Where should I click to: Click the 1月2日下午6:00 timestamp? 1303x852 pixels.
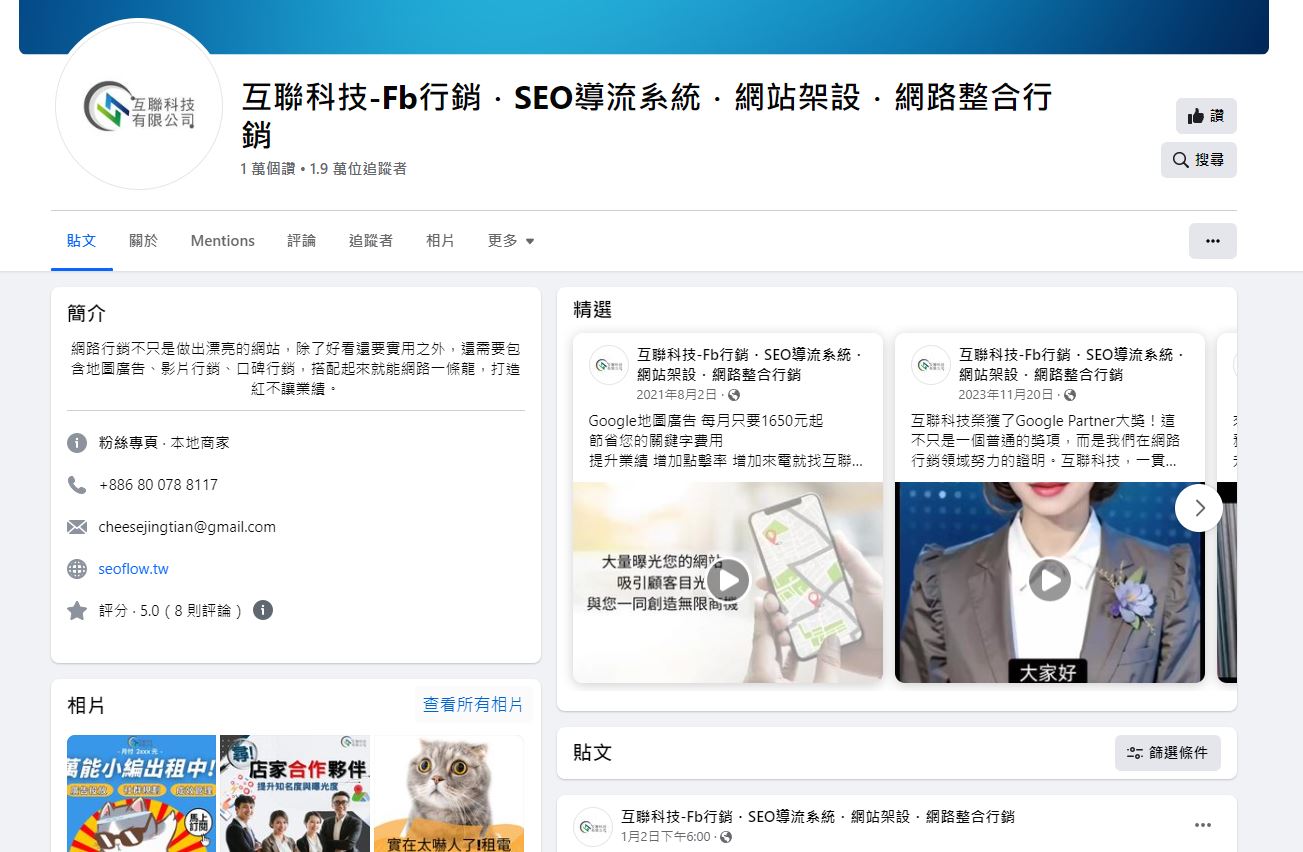666,837
